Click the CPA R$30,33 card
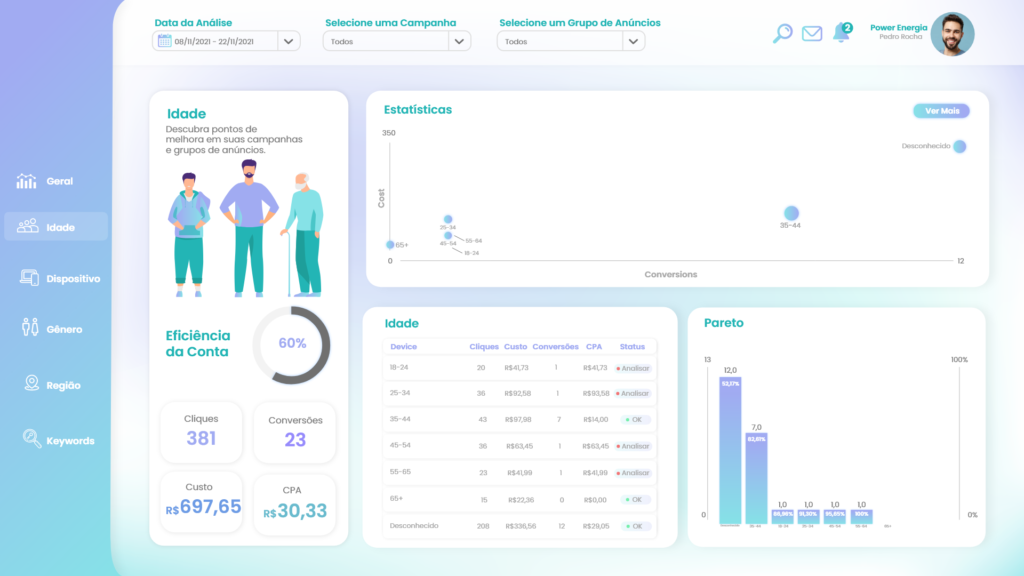This screenshot has width=1024, height=576. point(295,505)
